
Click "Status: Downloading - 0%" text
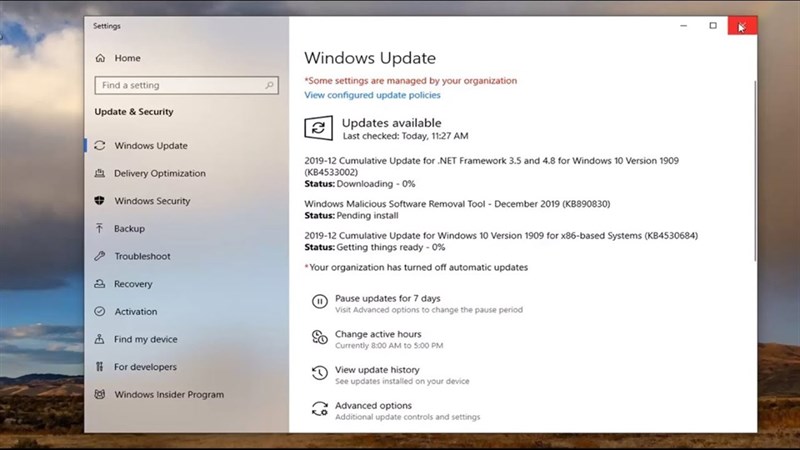pos(360,184)
